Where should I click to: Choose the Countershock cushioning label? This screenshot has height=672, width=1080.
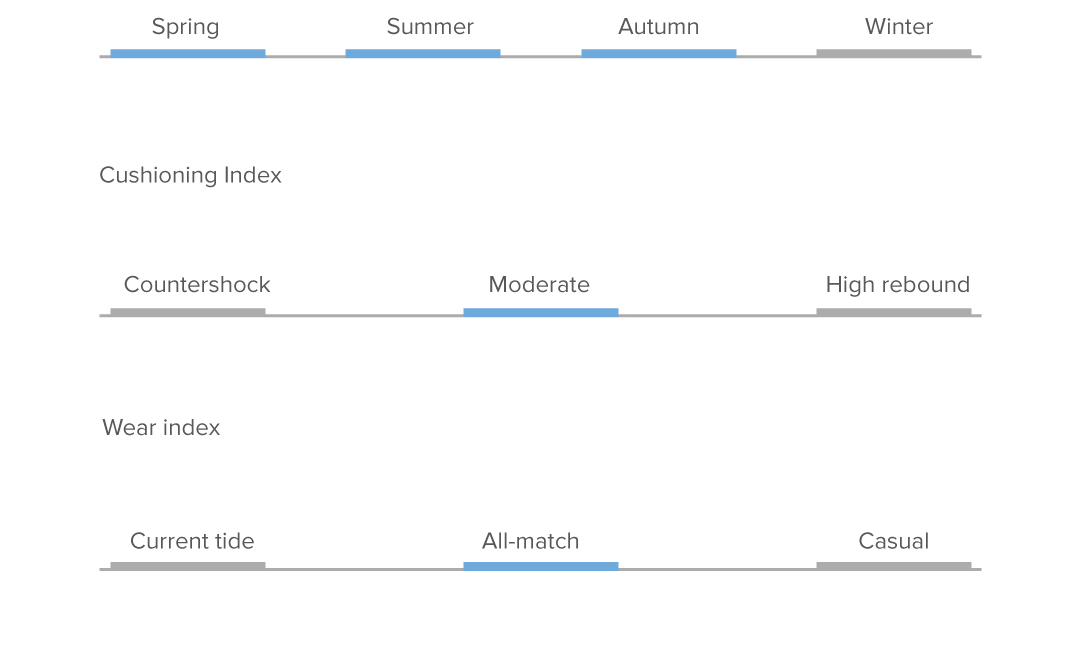(197, 285)
